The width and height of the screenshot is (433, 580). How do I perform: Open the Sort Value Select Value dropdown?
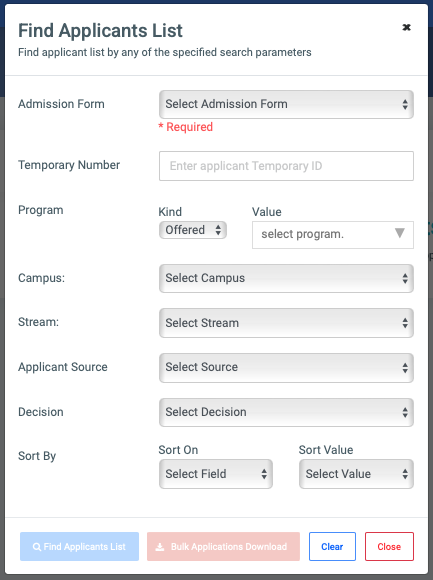point(356,474)
